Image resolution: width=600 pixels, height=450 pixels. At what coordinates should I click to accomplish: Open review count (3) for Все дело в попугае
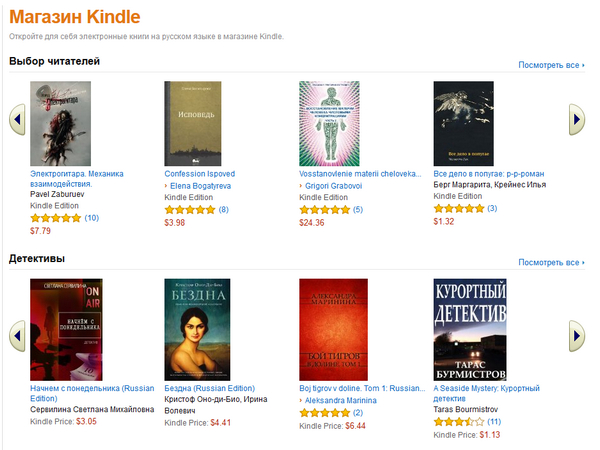tap(492, 208)
